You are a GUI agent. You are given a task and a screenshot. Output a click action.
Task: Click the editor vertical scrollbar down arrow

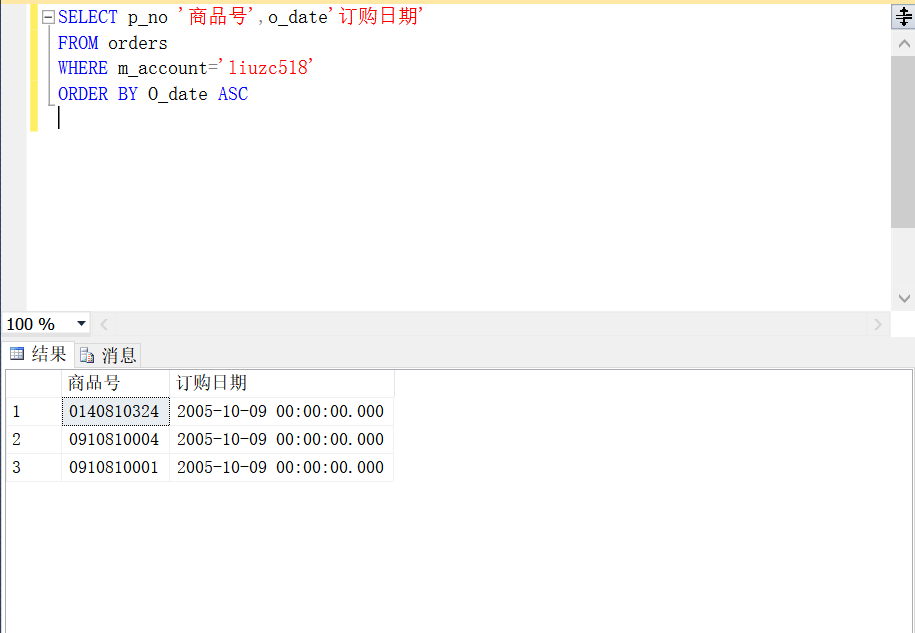[903, 299]
